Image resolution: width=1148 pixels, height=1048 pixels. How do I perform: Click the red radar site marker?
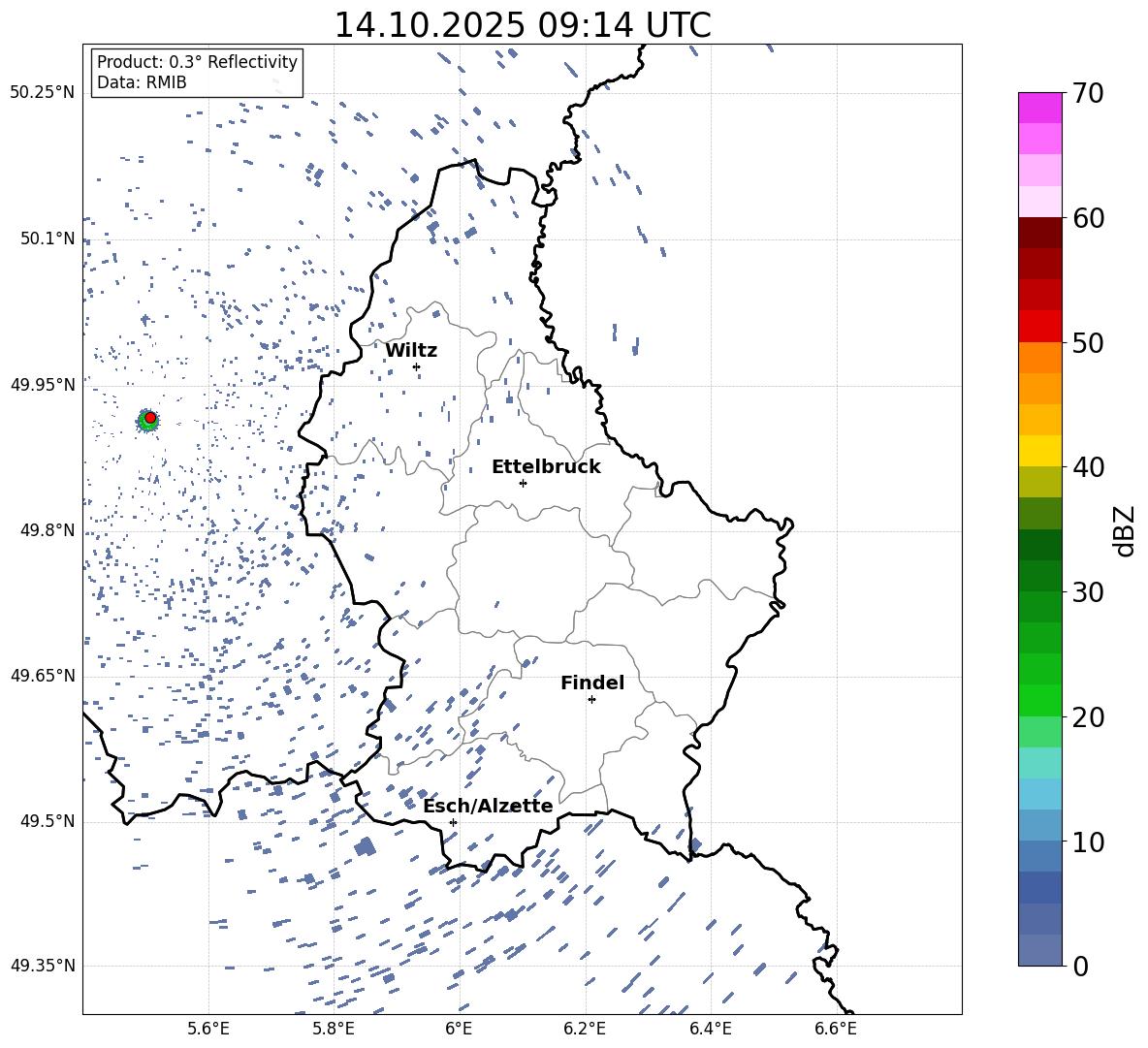pyautogui.click(x=150, y=418)
